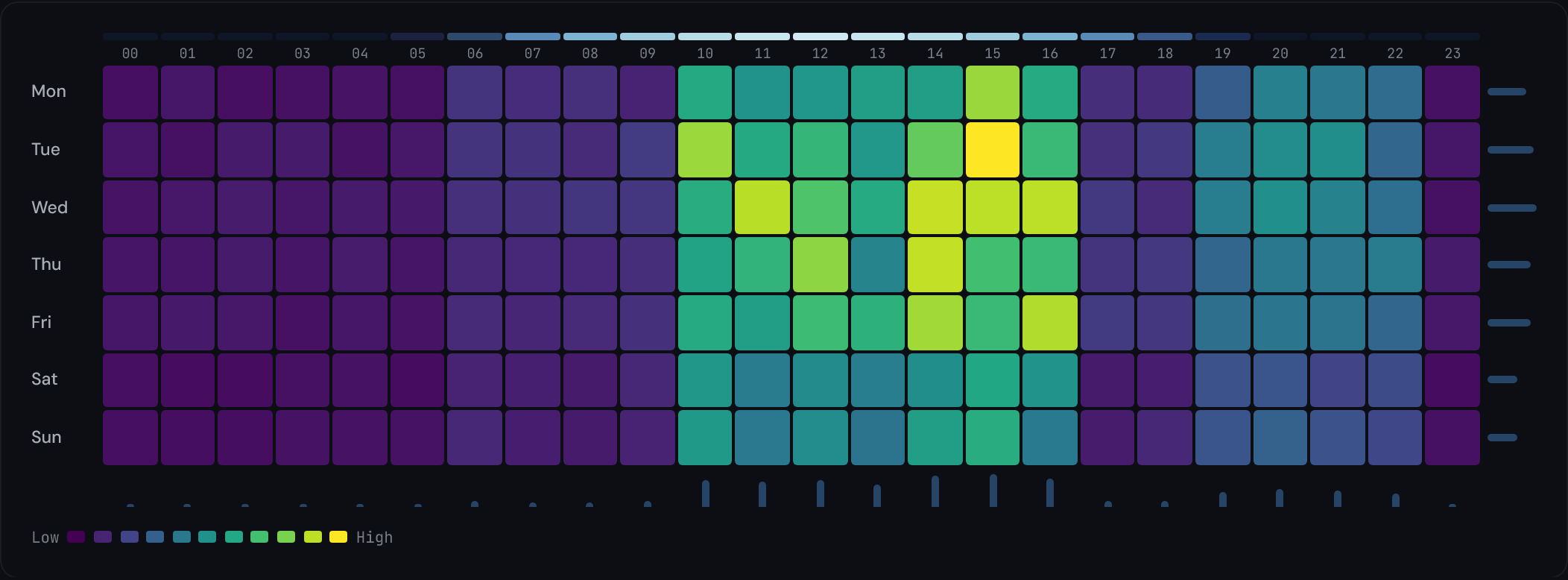Click the hour 12 intensity strip above its label
The image size is (1568, 580).
821,37
